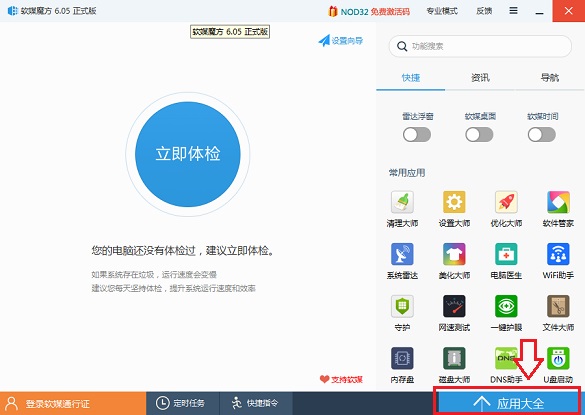Screen dimensions: 585x415
Task: Click the 功能搜索 search field
Action: click(x=480, y=46)
